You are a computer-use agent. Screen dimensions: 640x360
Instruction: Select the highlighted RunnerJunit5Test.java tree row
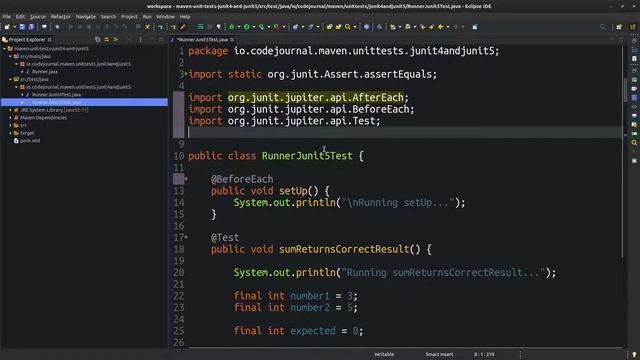point(84,102)
